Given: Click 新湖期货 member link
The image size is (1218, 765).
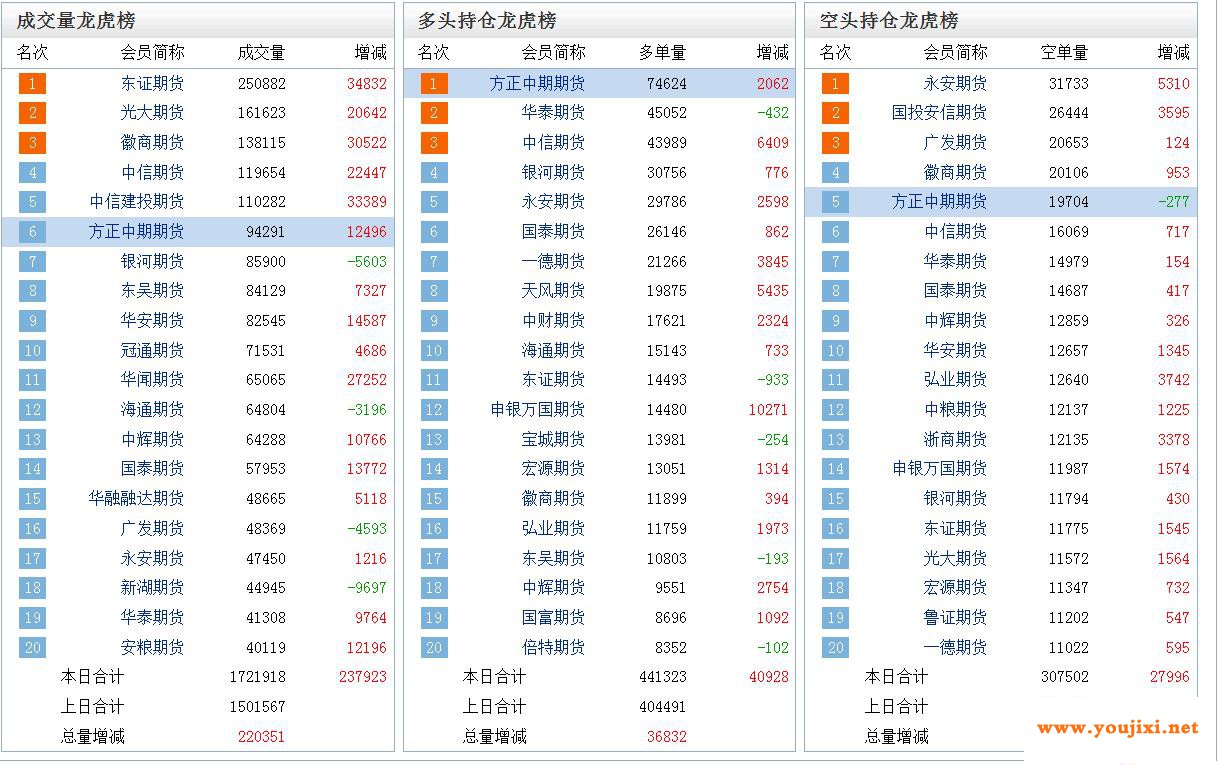Looking at the screenshot, I should [x=153, y=588].
